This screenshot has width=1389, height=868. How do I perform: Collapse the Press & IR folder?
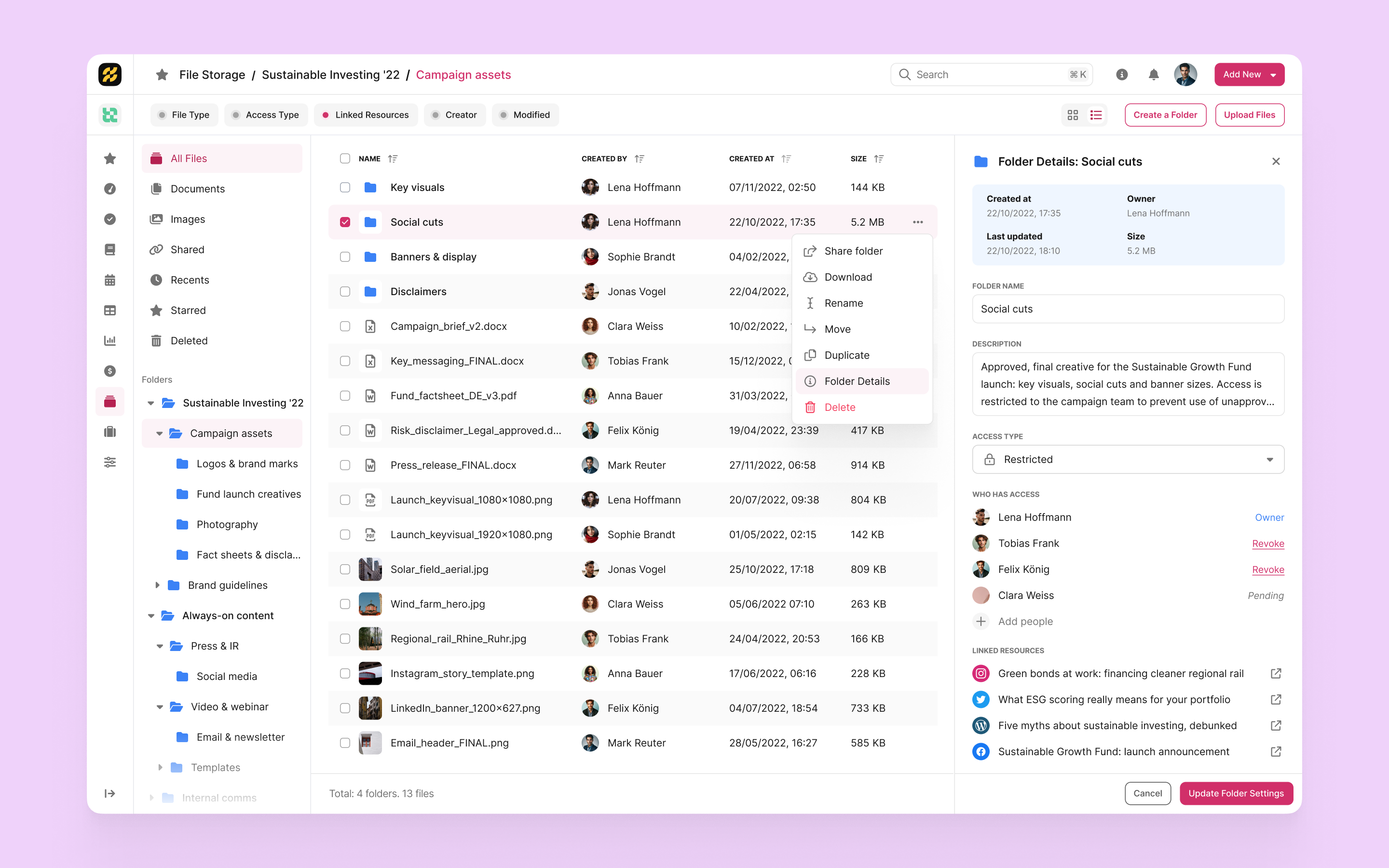[160, 646]
